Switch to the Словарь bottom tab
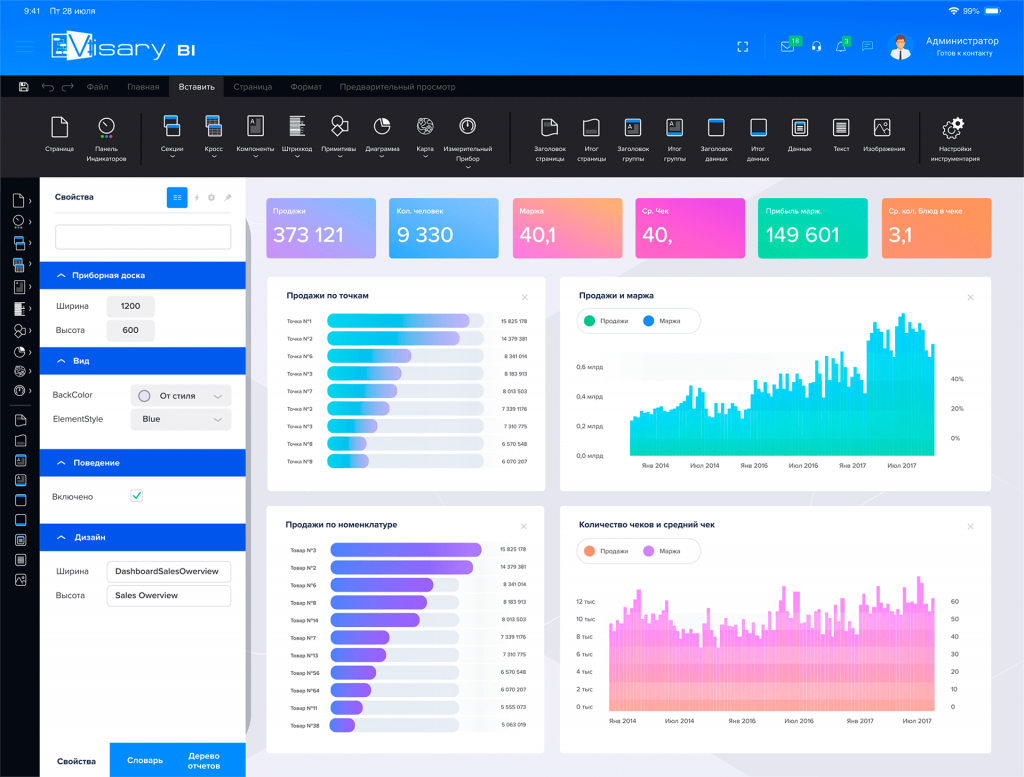 click(x=145, y=760)
